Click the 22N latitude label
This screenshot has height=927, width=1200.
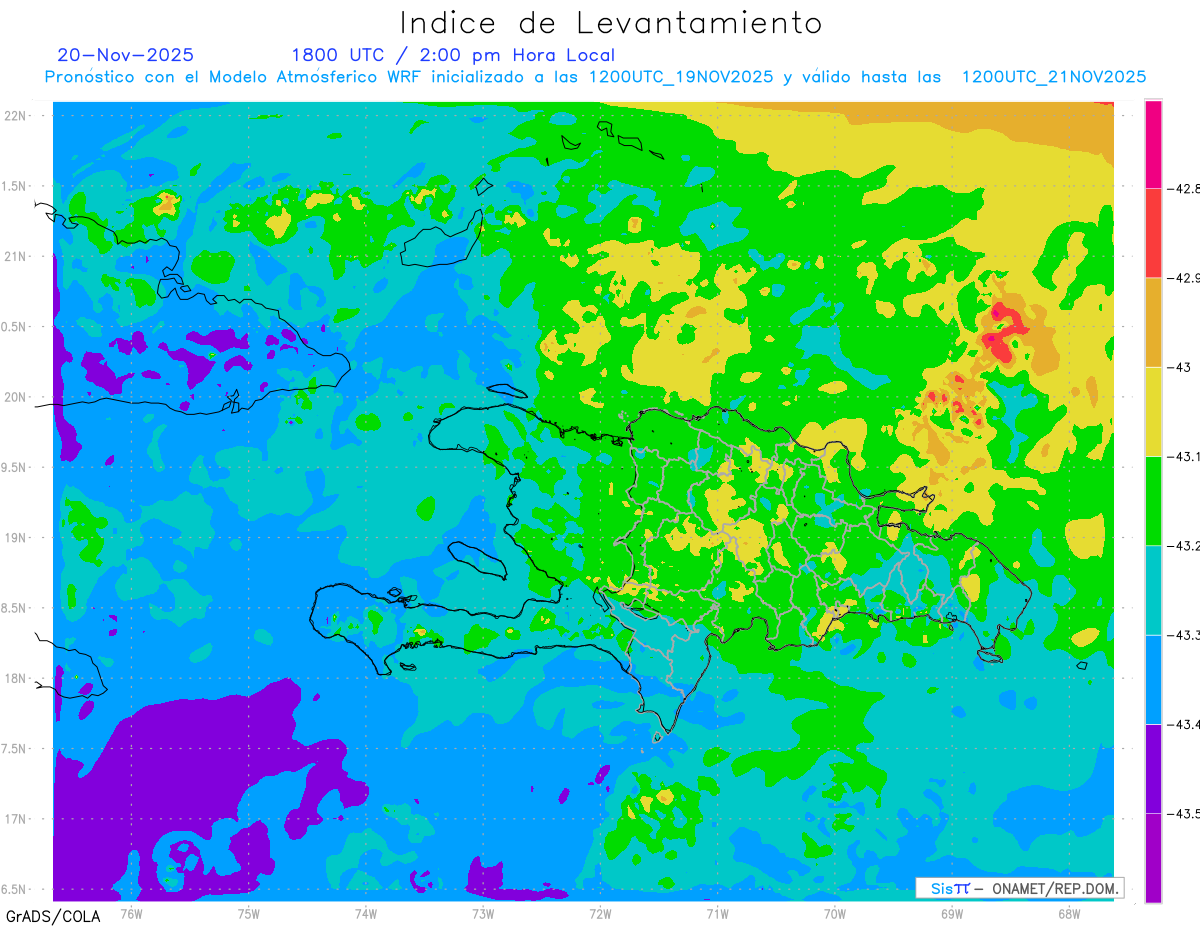16,115
